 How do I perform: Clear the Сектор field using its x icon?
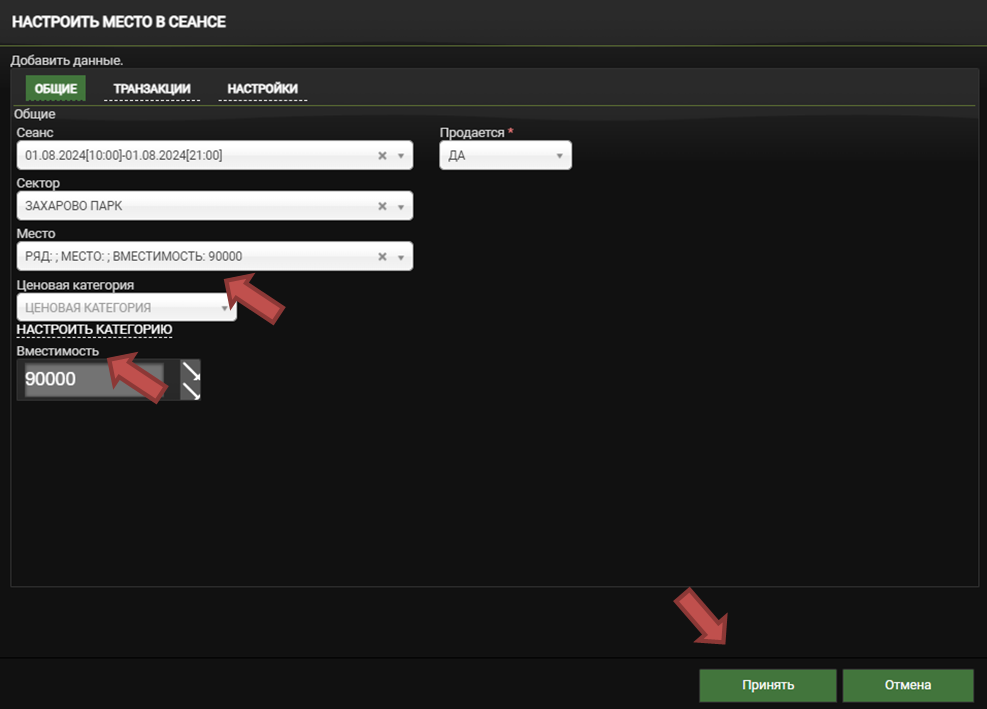381,206
